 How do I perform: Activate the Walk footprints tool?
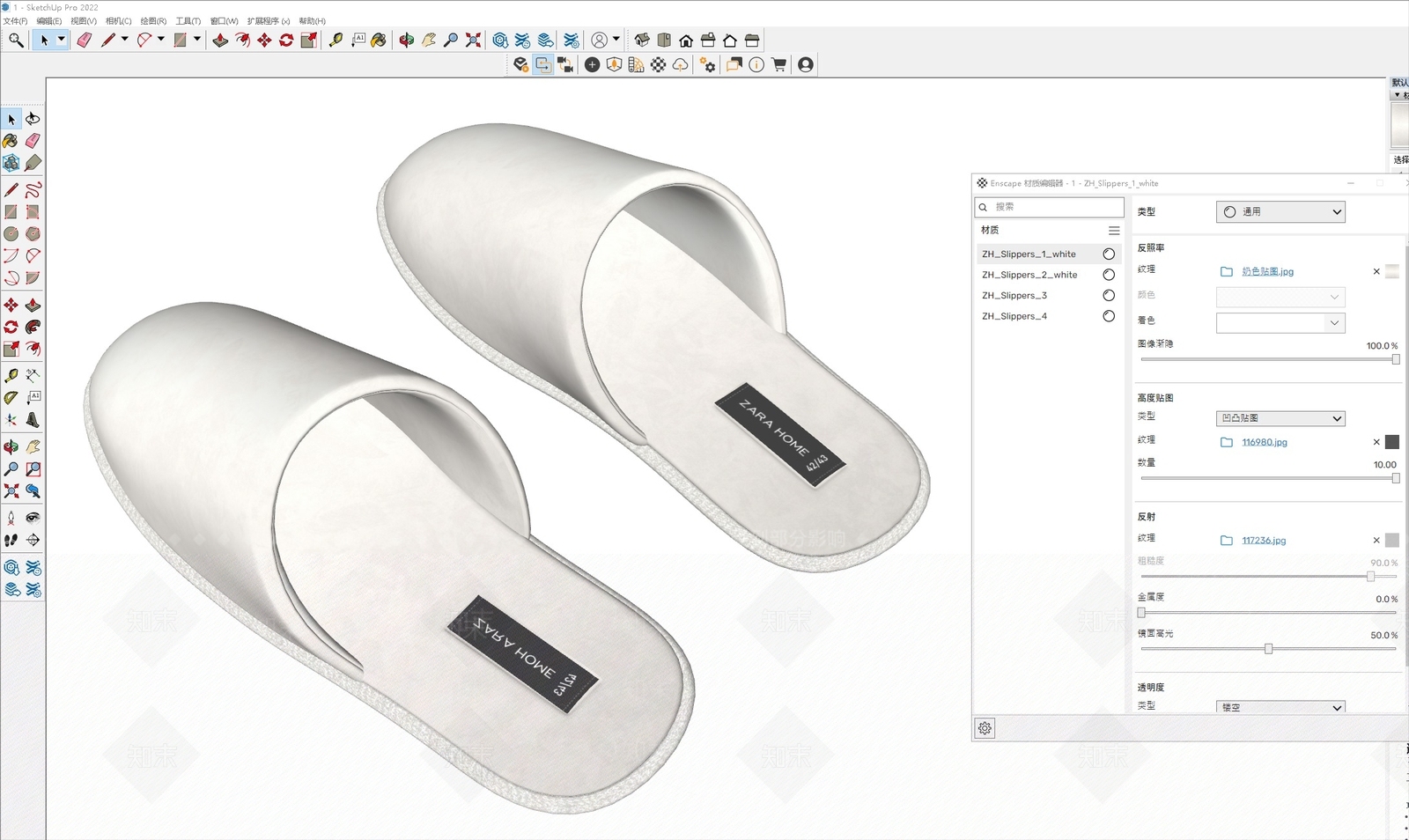(x=11, y=540)
